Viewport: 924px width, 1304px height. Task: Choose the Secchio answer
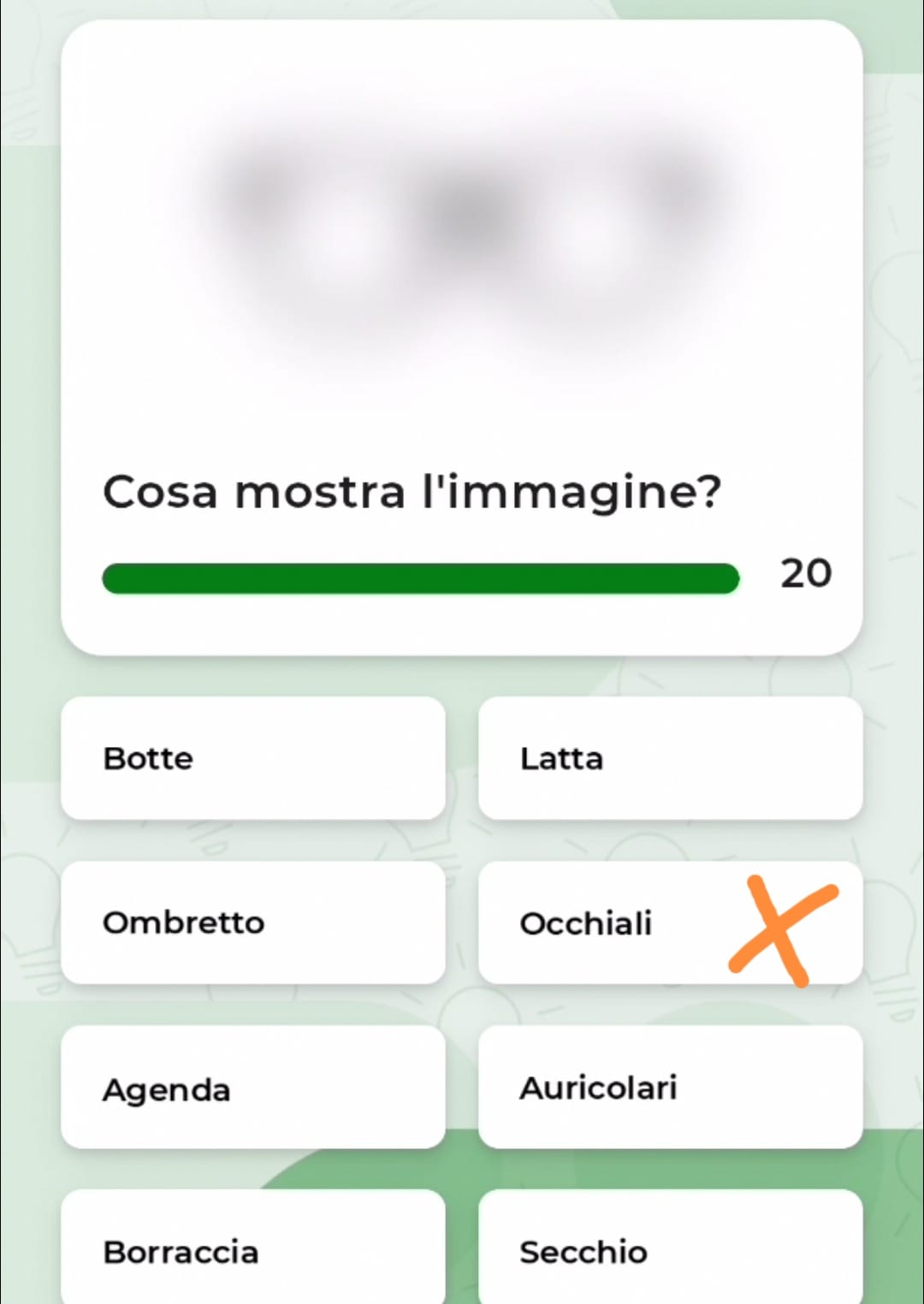point(671,1251)
